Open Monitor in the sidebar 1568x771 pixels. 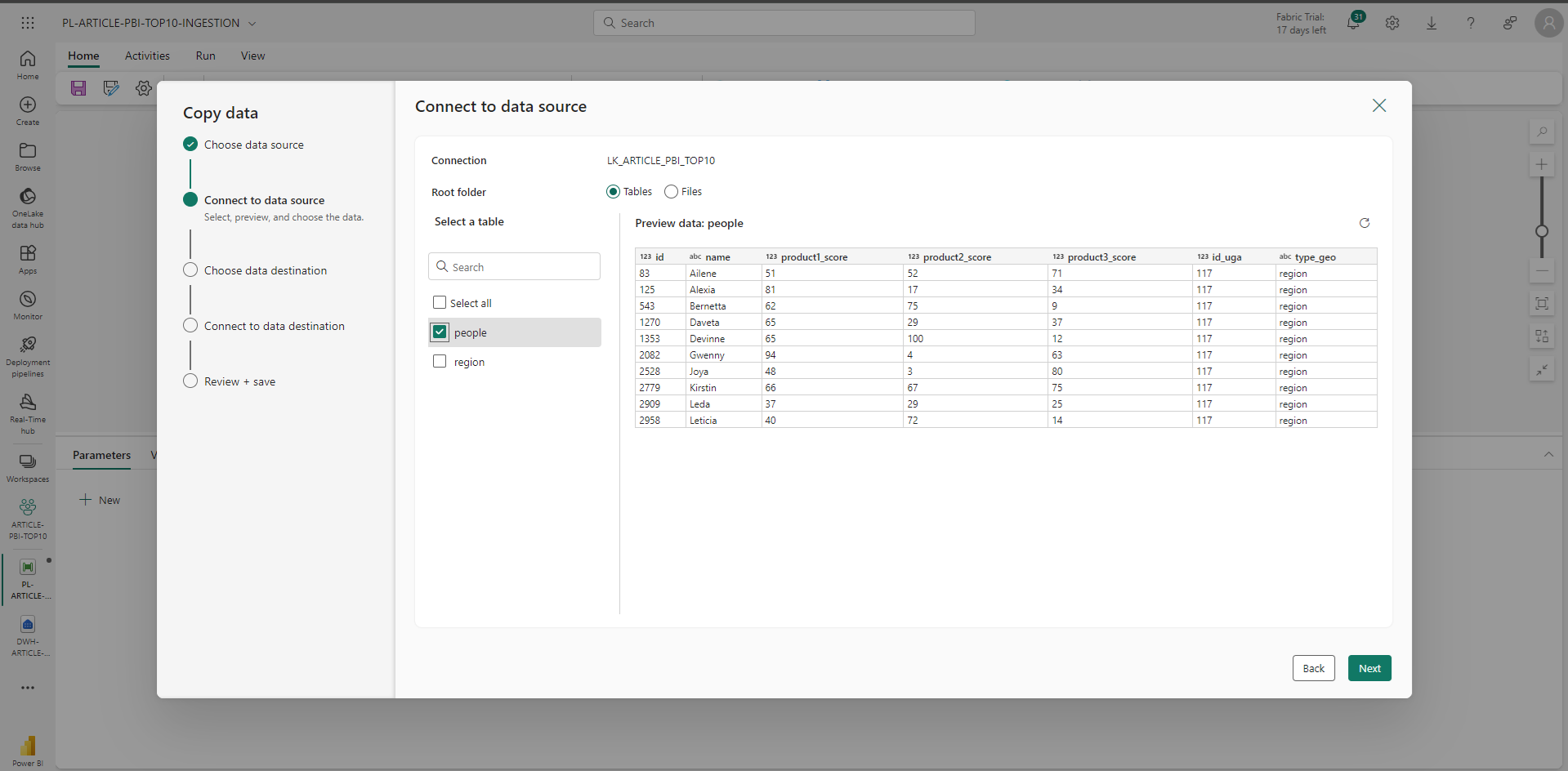pyautogui.click(x=28, y=305)
